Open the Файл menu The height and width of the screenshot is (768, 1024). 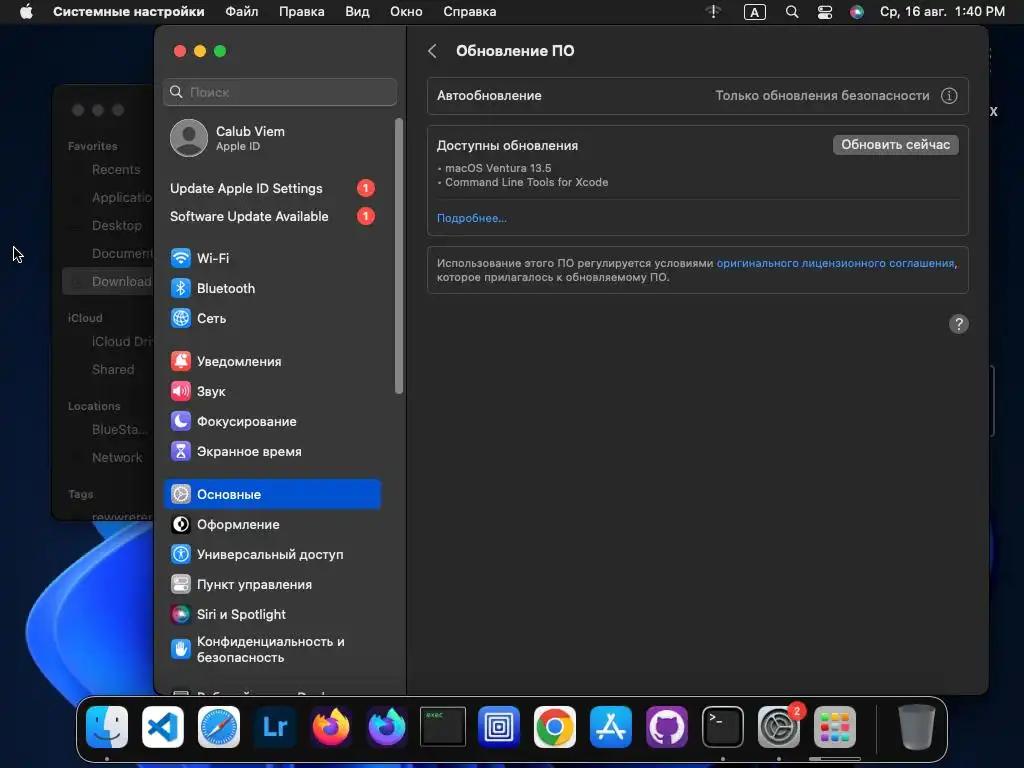click(242, 12)
